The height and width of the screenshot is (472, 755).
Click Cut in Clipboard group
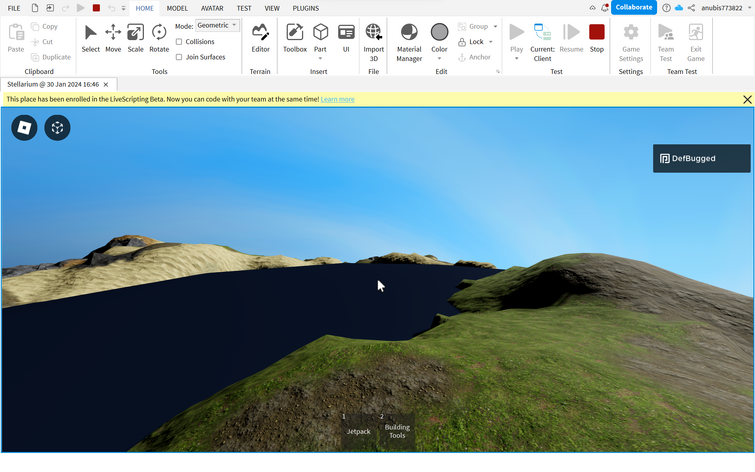pyautogui.click(x=42, y=42)
